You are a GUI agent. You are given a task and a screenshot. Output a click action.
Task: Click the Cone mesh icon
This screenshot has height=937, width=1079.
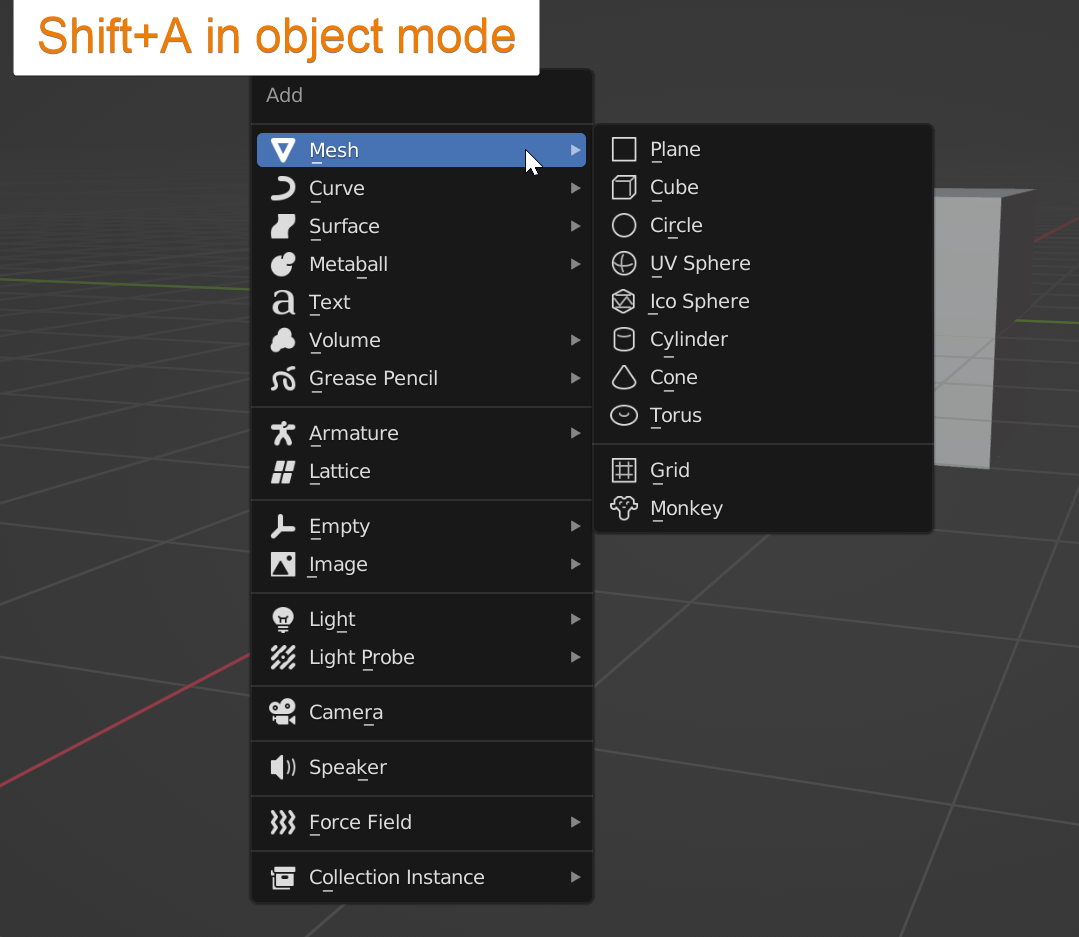tap(624, 377)
